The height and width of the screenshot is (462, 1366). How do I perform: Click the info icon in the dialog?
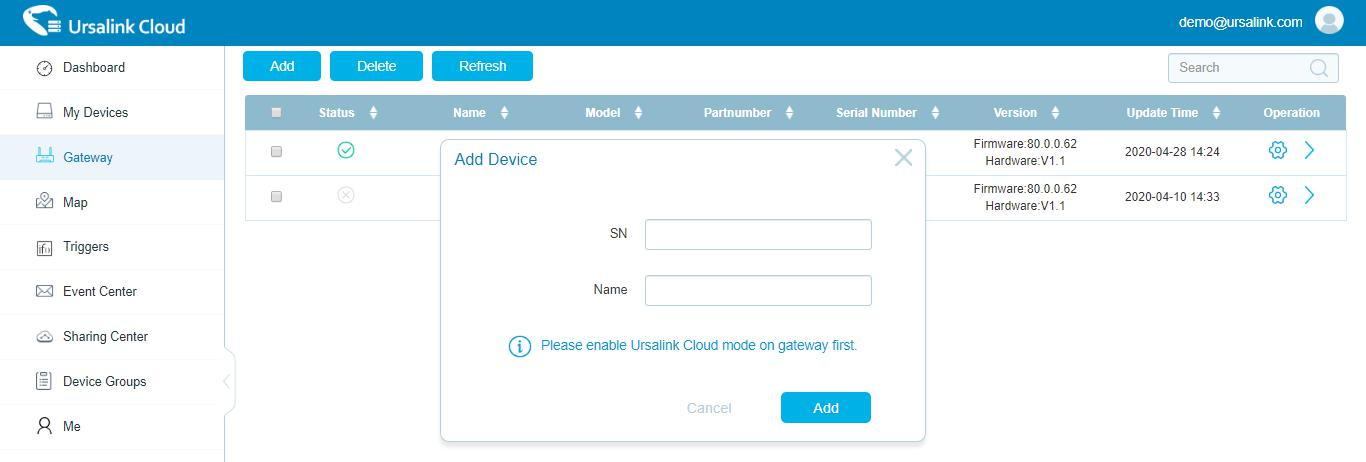519,346
